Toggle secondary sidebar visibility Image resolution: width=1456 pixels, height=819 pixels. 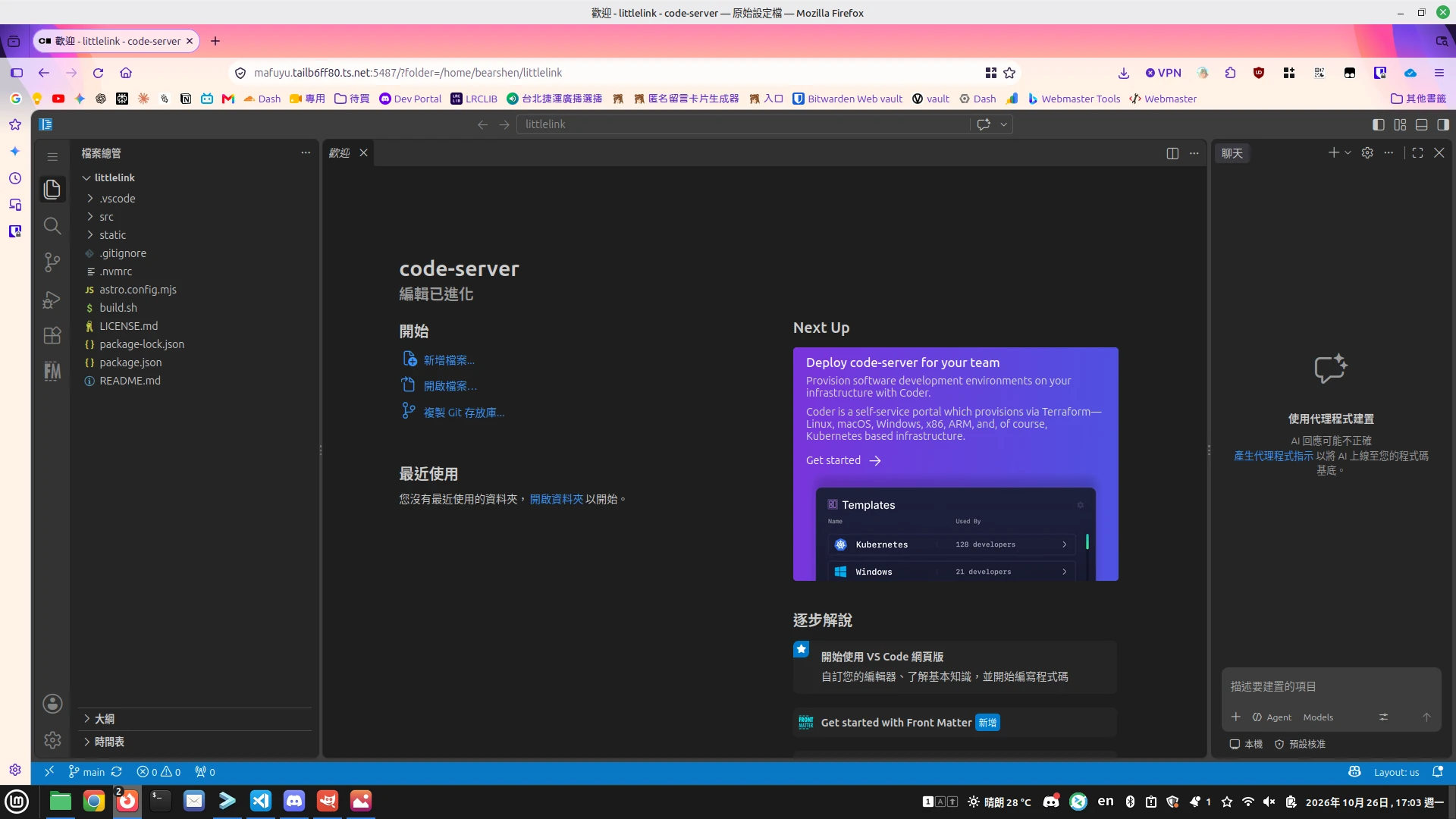tap(1443, 124)
